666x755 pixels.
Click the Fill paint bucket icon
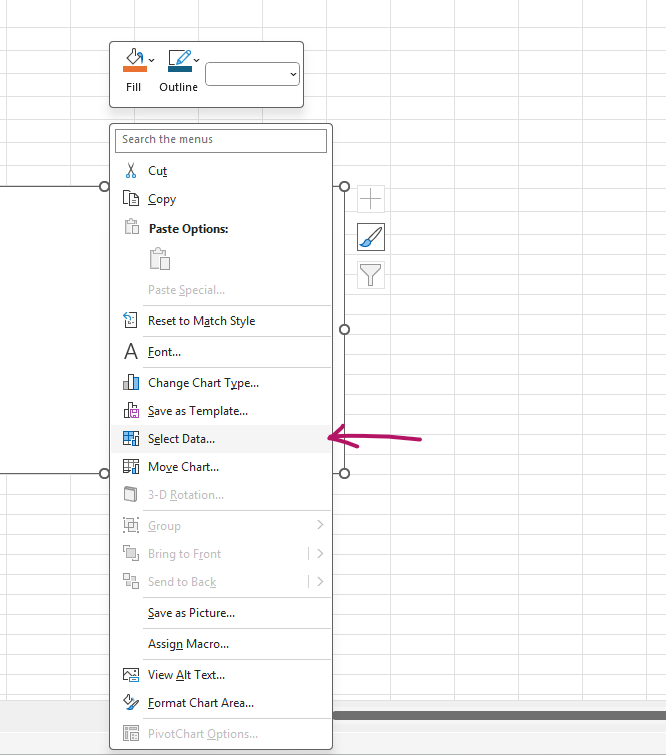[134, 56]
